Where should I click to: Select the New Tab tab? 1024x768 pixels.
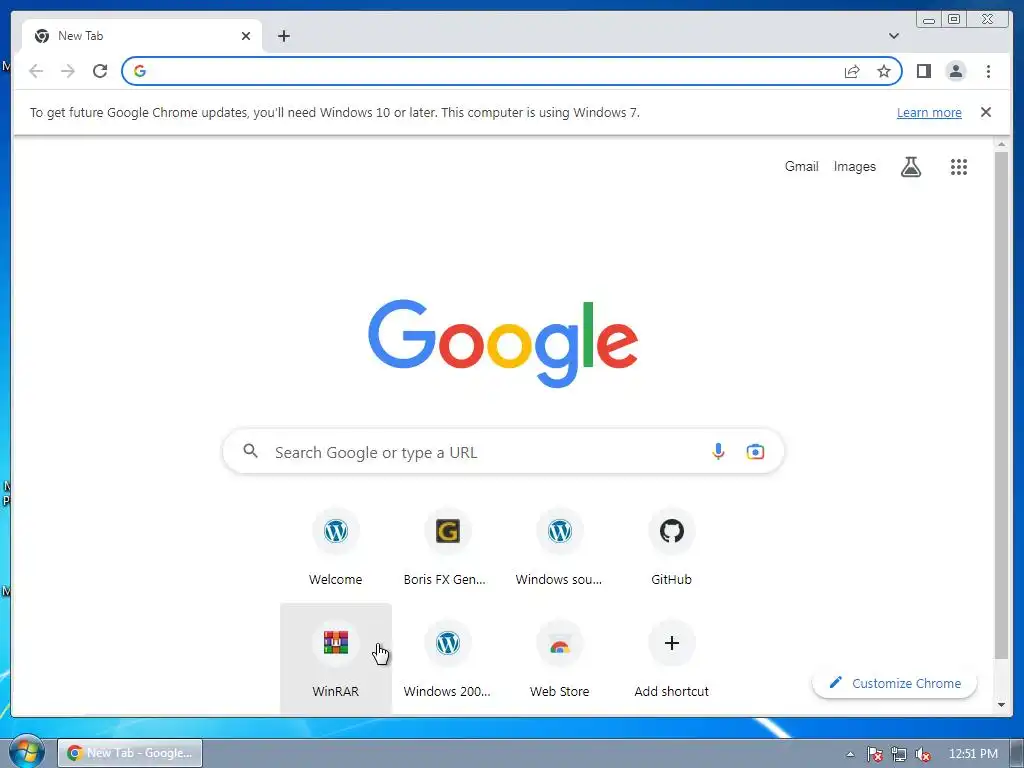click(142, 36)
